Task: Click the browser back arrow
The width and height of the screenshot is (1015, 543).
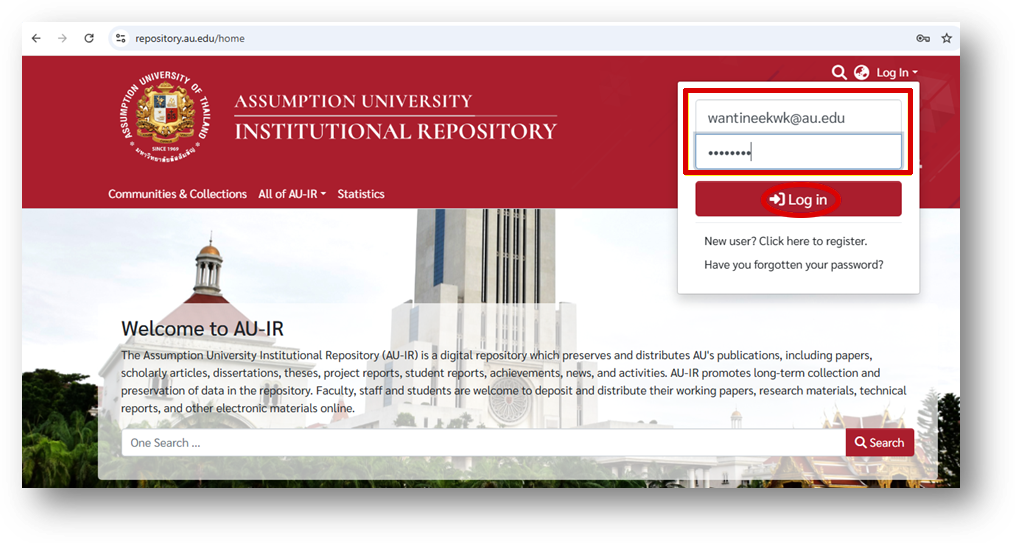Action: pos(37,38)
